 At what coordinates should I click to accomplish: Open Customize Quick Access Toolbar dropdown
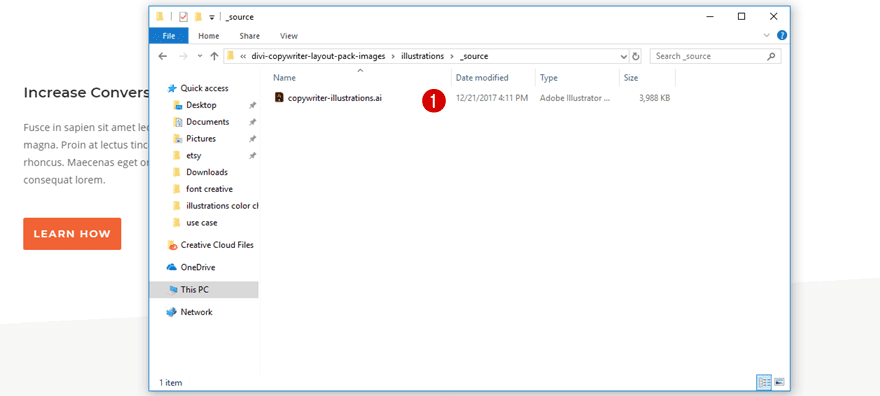(x=212, y=17)
